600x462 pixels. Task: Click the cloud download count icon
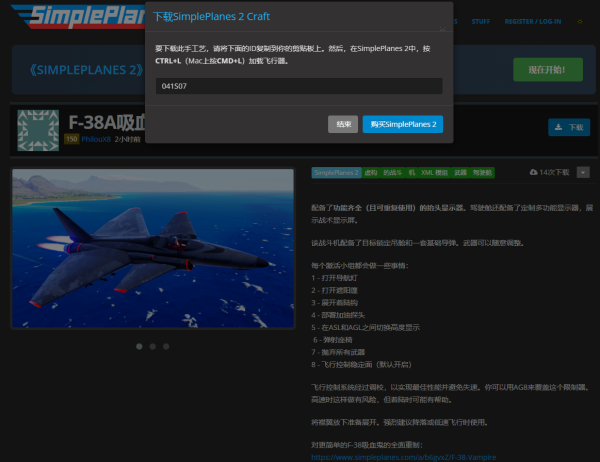[x=533, y=172]
